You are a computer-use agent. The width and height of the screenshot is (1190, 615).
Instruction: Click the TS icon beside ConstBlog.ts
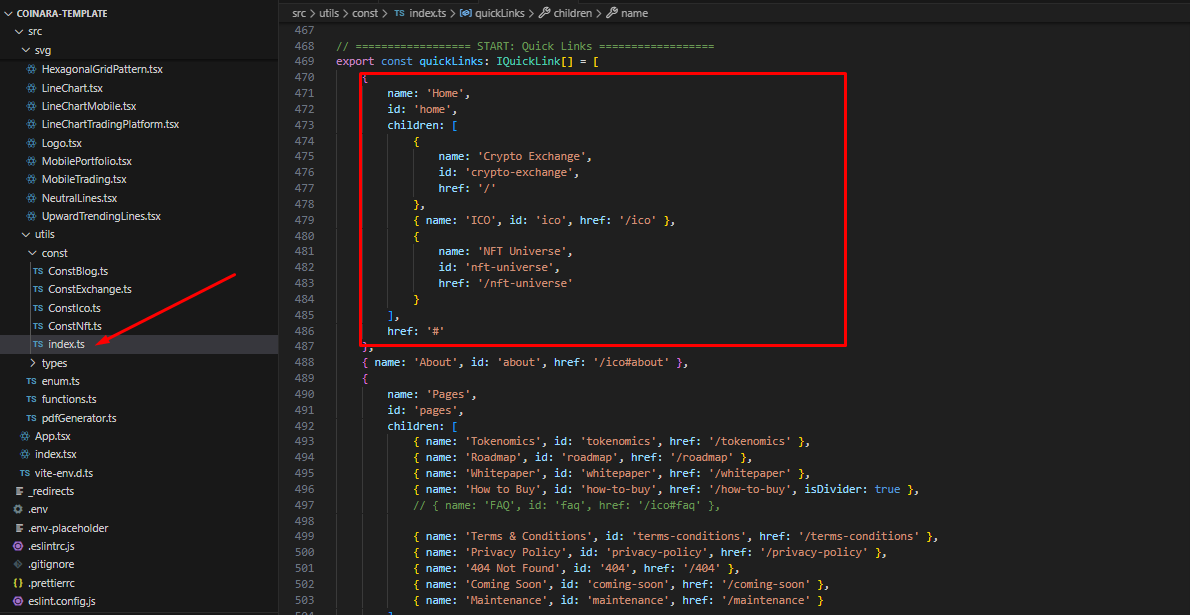[x=38, y=271]
